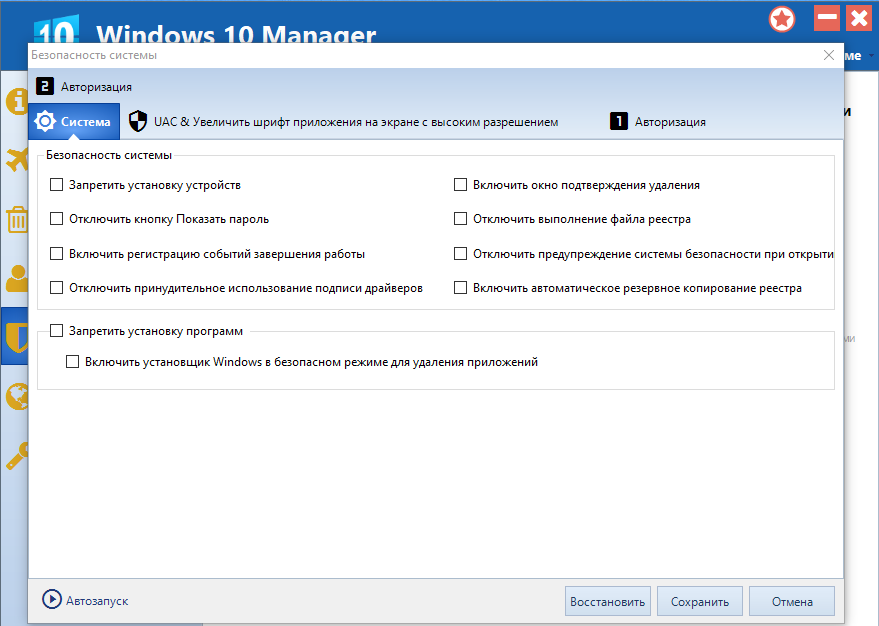Viewport: 879px width, 626px height.
Task: Close the Windows 10 Manager main window
Action: pyautogui.click(x=859, y=18)
